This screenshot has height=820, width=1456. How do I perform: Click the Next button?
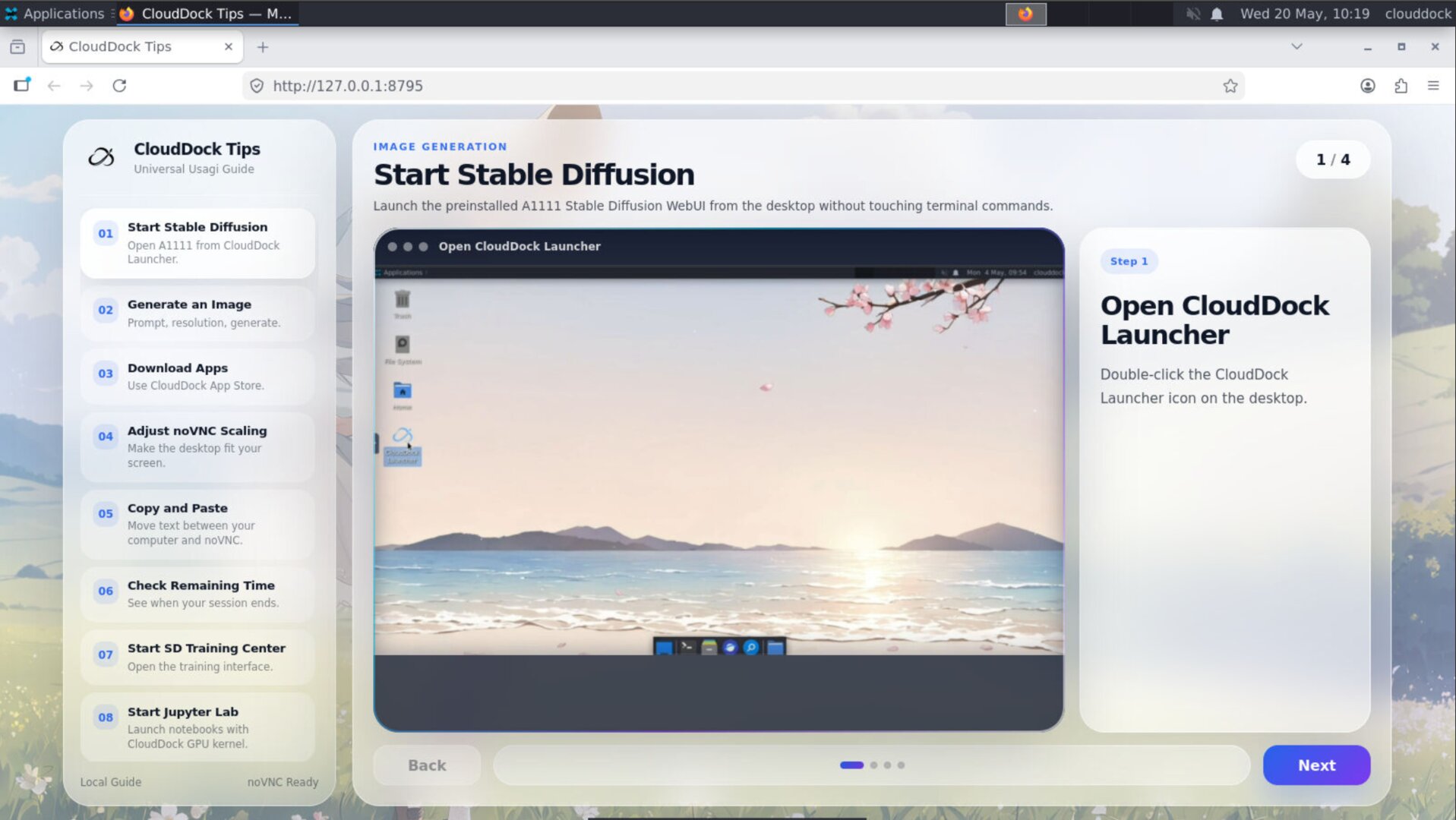point(1316,765)
